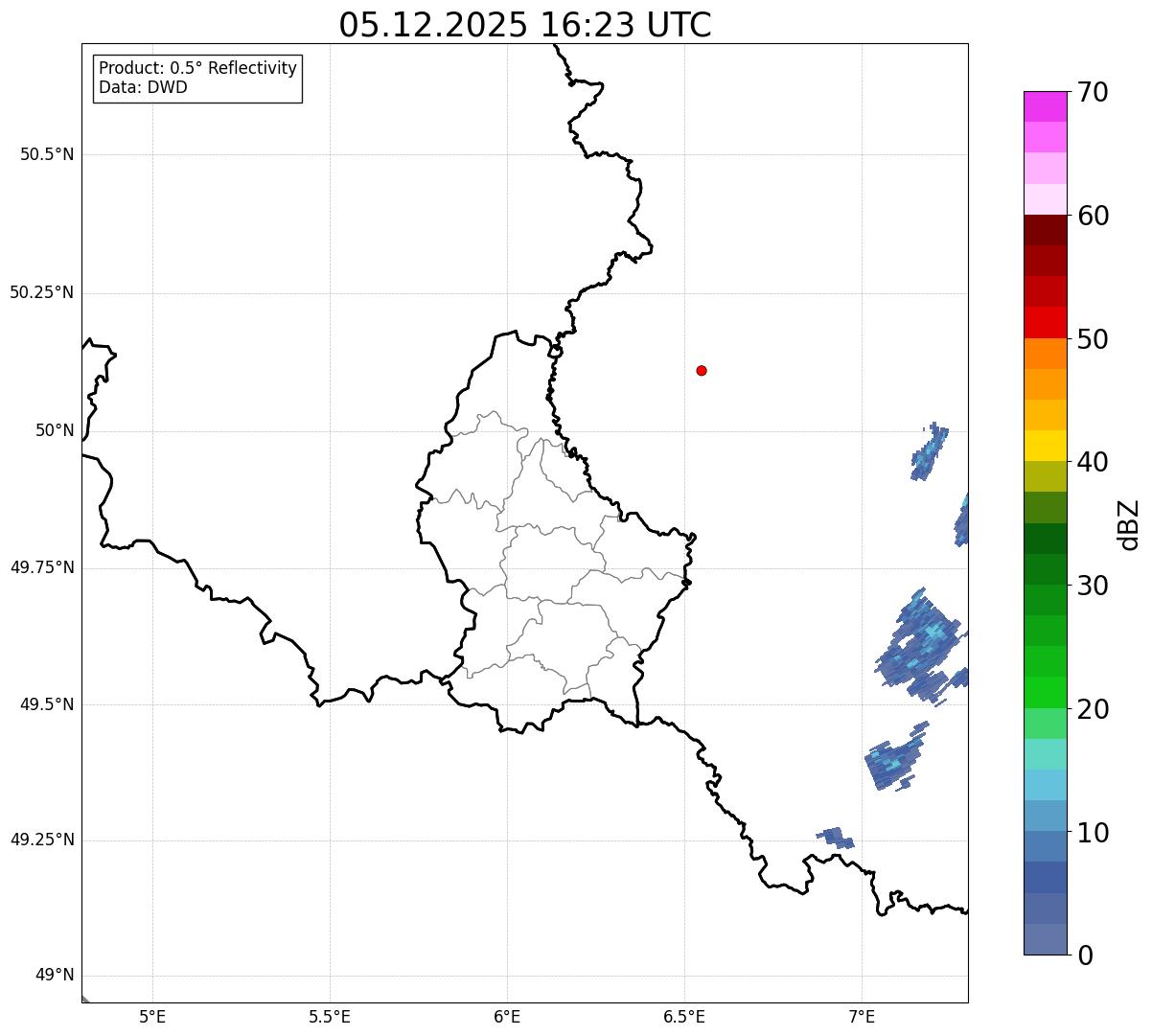Click the 49.25°N latitude label
This screenshot has height=1036, width=1152.
pos(41,840)
